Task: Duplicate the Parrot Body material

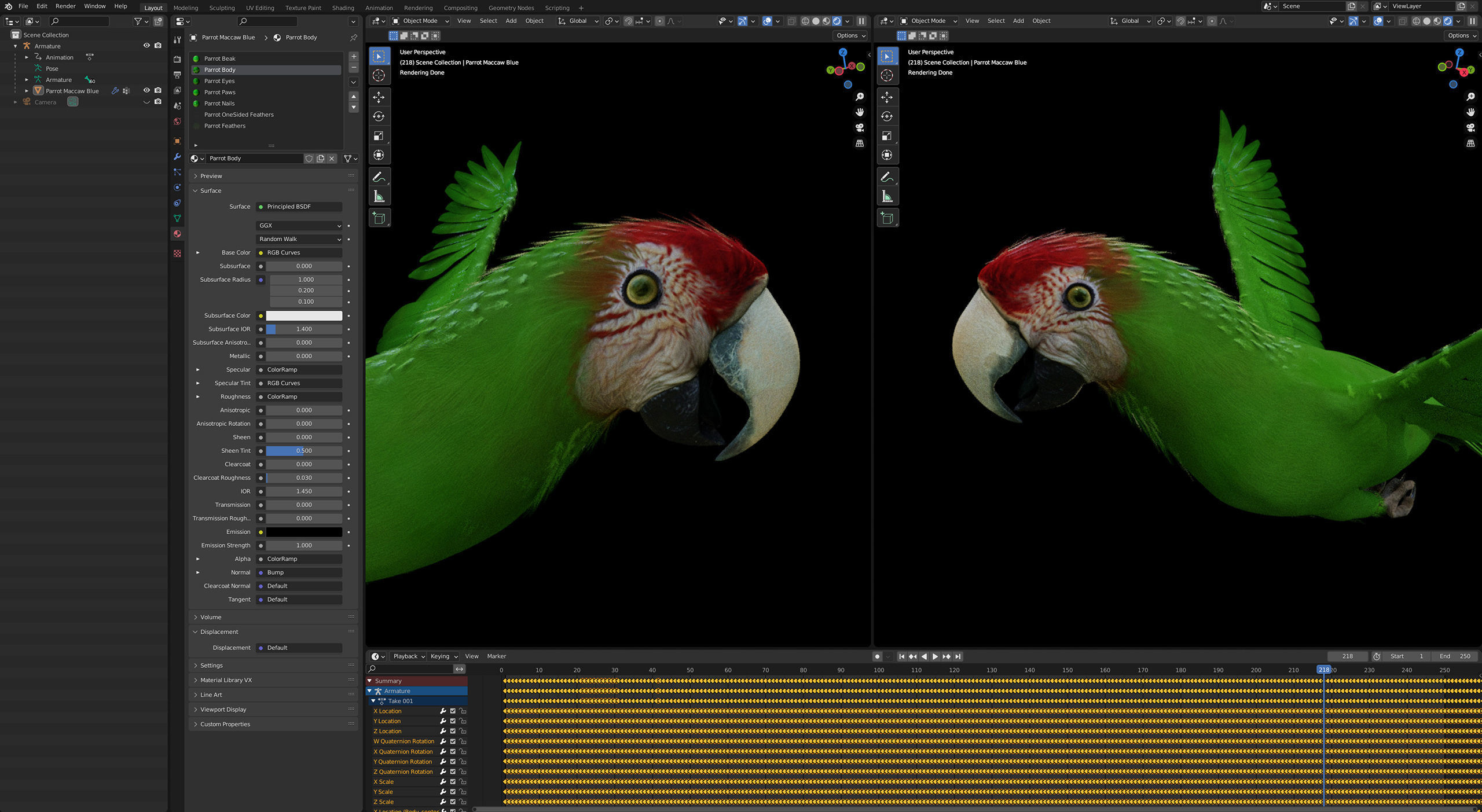Action: (x=320, y=158)
